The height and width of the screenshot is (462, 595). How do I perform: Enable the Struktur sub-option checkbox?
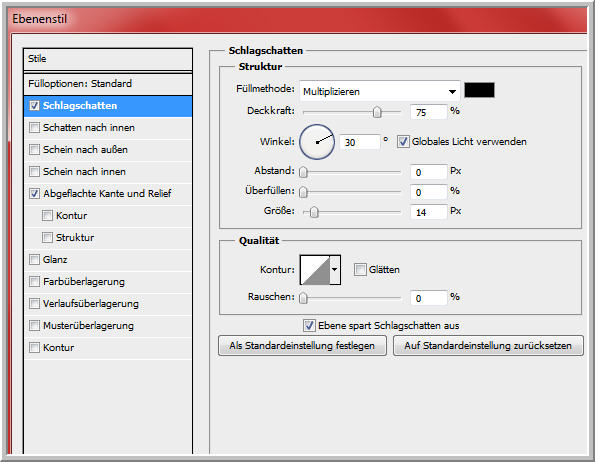click(47, 237)
